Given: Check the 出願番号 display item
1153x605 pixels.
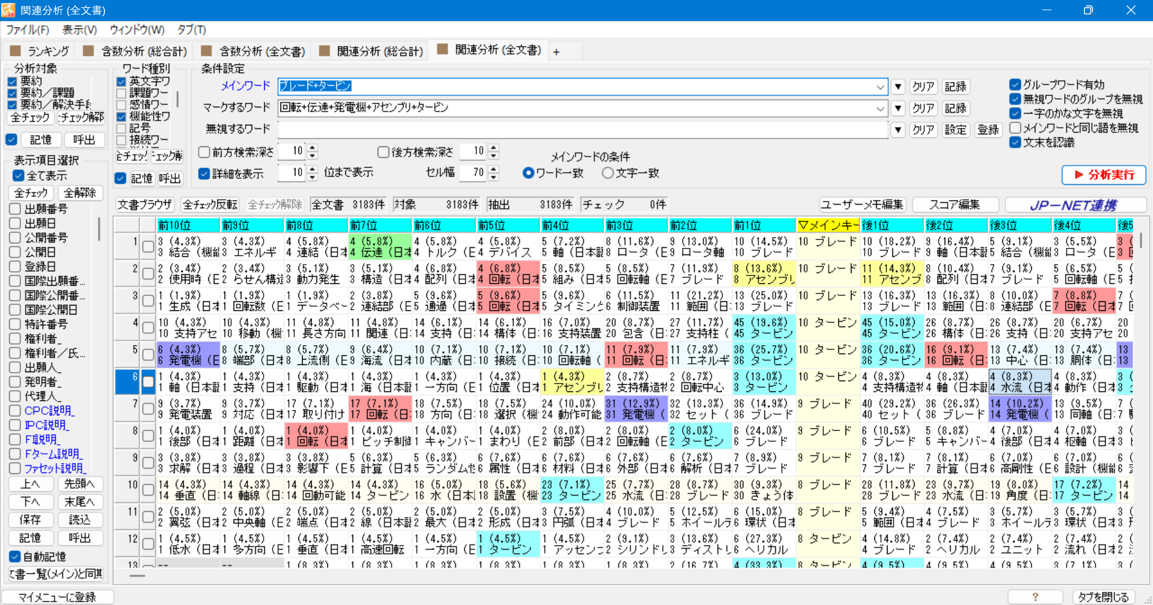Looking at the screenshot, I should tap(15, 209).
